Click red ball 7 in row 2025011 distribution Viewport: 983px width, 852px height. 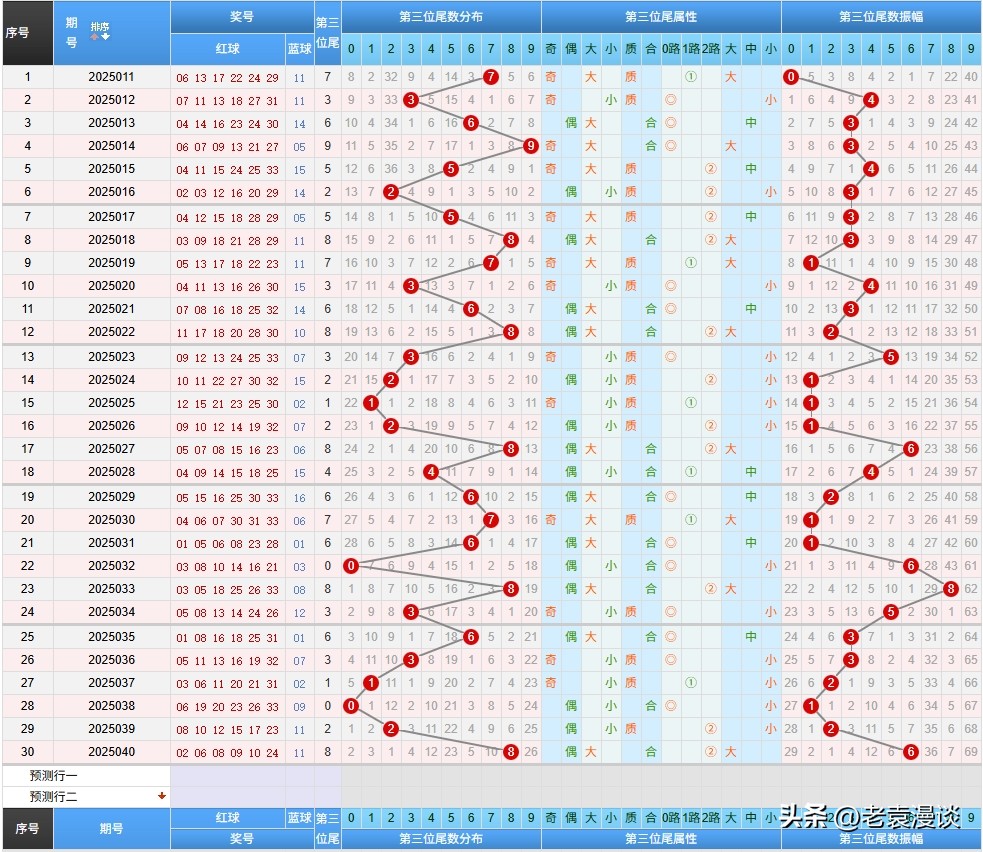pyautogui.click(x=490, y=77)
